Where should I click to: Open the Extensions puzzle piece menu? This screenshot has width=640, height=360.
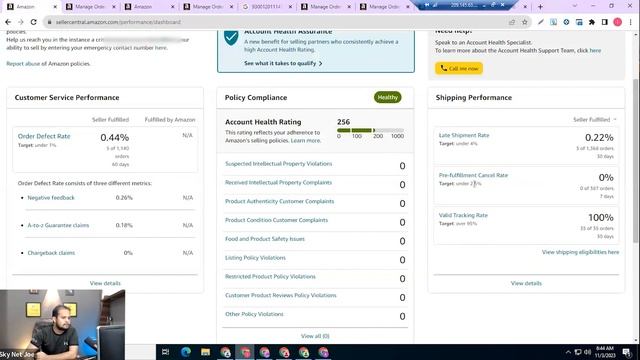pyautogui.click(x=592, y=22)
